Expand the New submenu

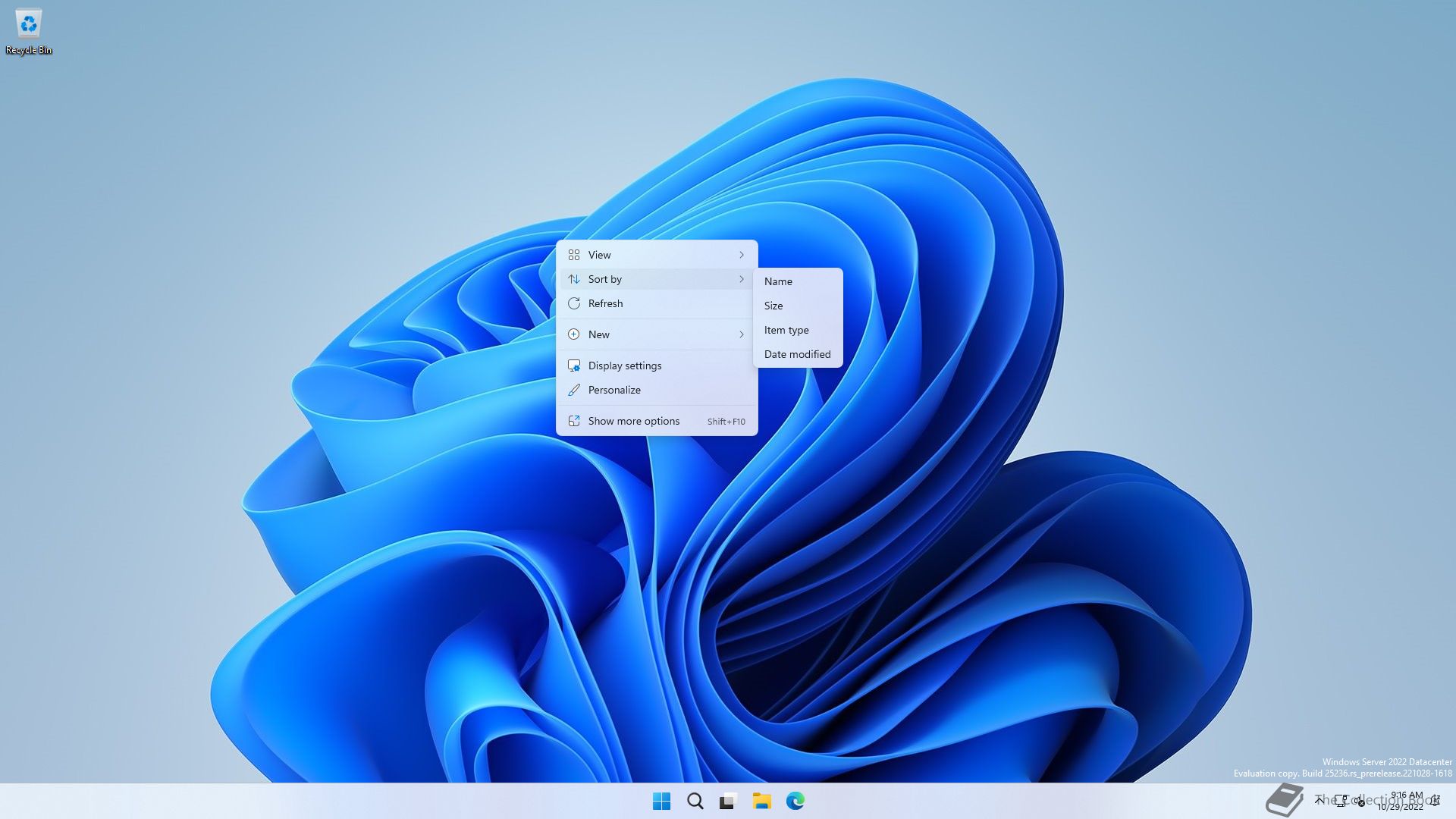click(657, 334)
